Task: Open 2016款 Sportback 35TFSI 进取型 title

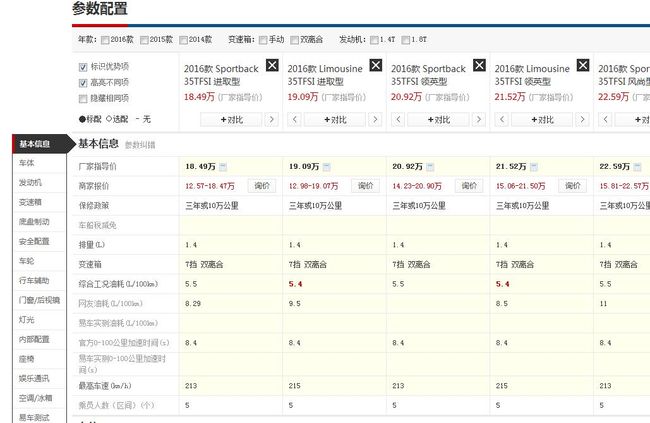Action: coord(221,75)
